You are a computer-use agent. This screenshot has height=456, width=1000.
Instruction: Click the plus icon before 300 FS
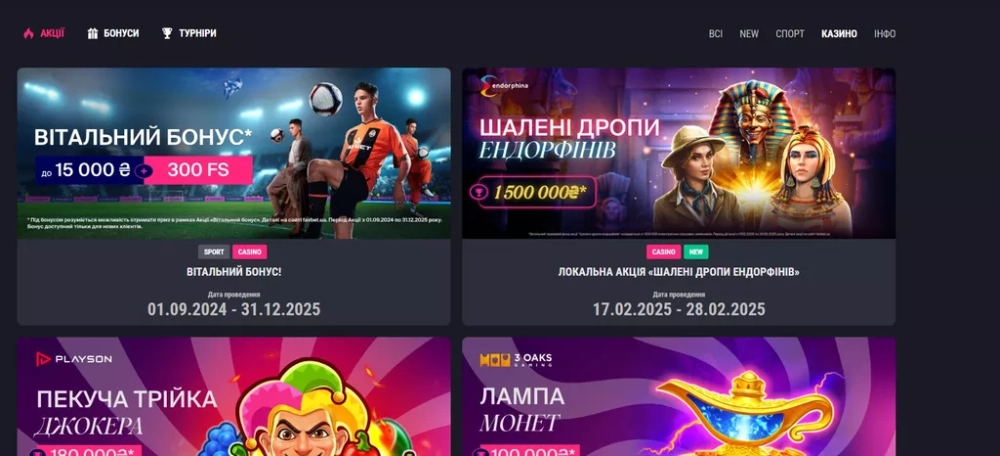coord(145,171)
